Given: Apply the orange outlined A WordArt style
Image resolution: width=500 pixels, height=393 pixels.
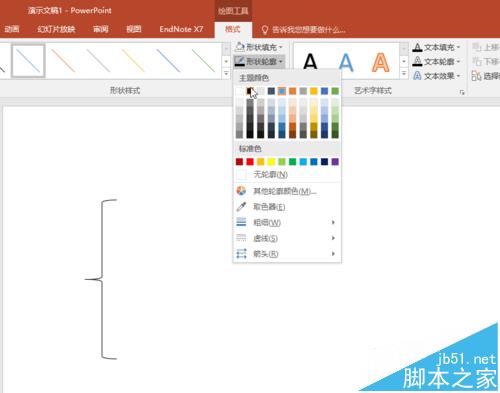Looking at the screenshot, I should point(380,62).
